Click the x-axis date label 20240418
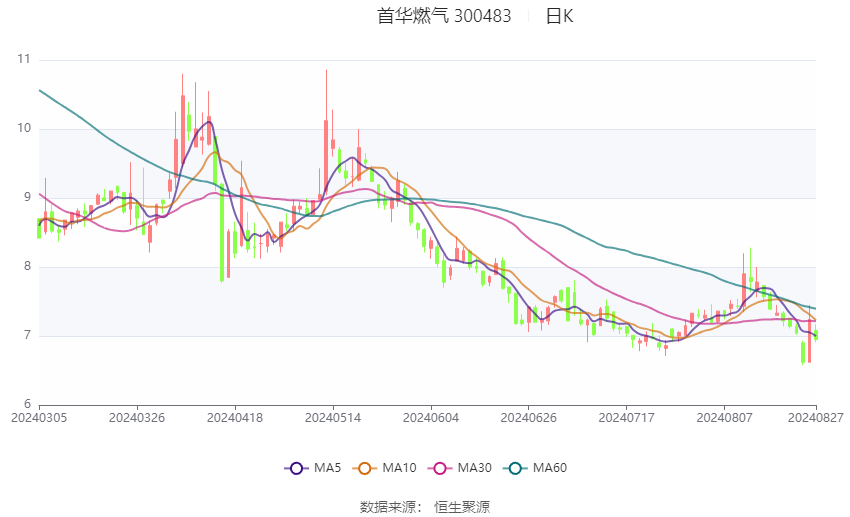This screenshot has width=850, height=517. [235, 418]
